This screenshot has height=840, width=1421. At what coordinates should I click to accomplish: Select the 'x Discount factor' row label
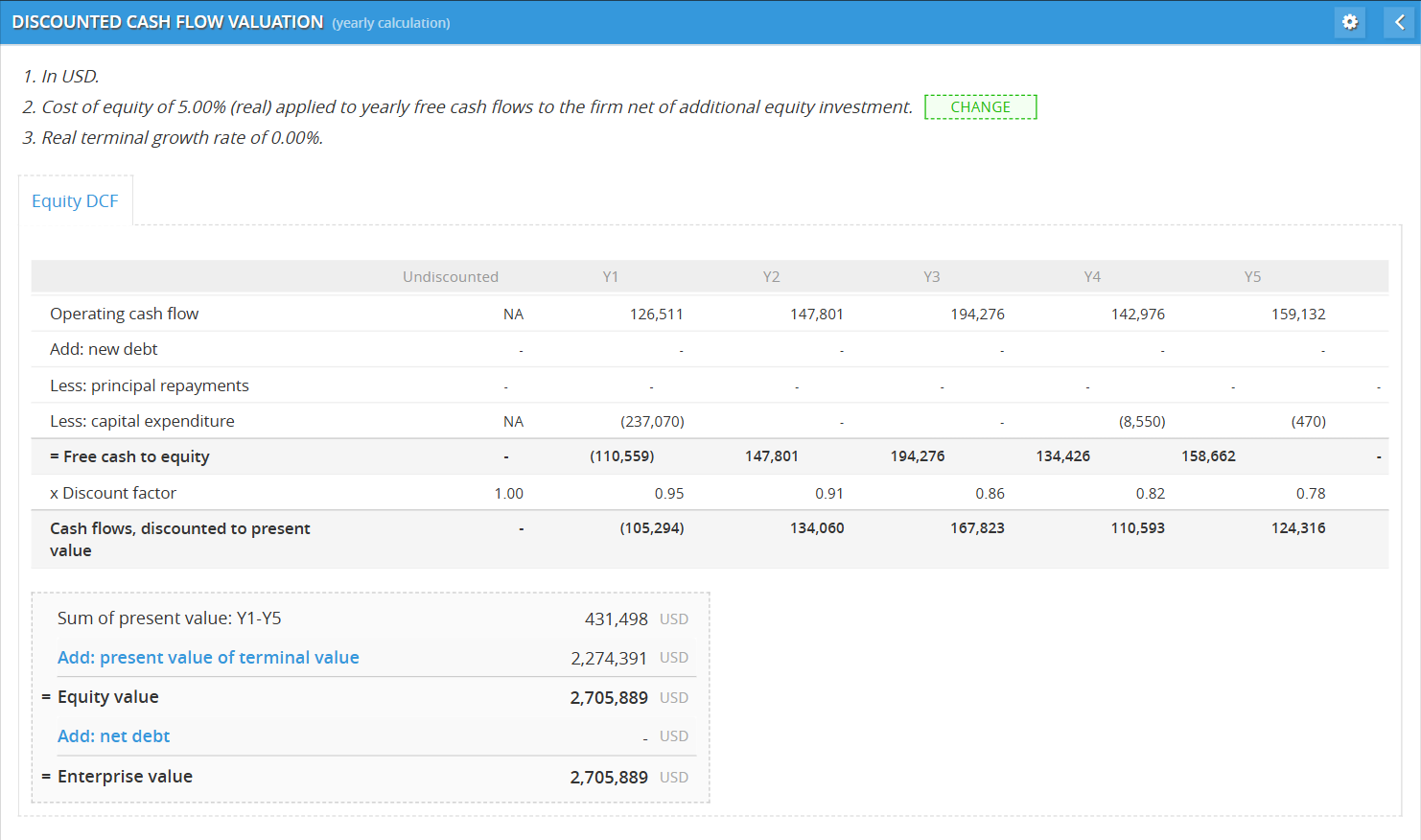(113, 493)
